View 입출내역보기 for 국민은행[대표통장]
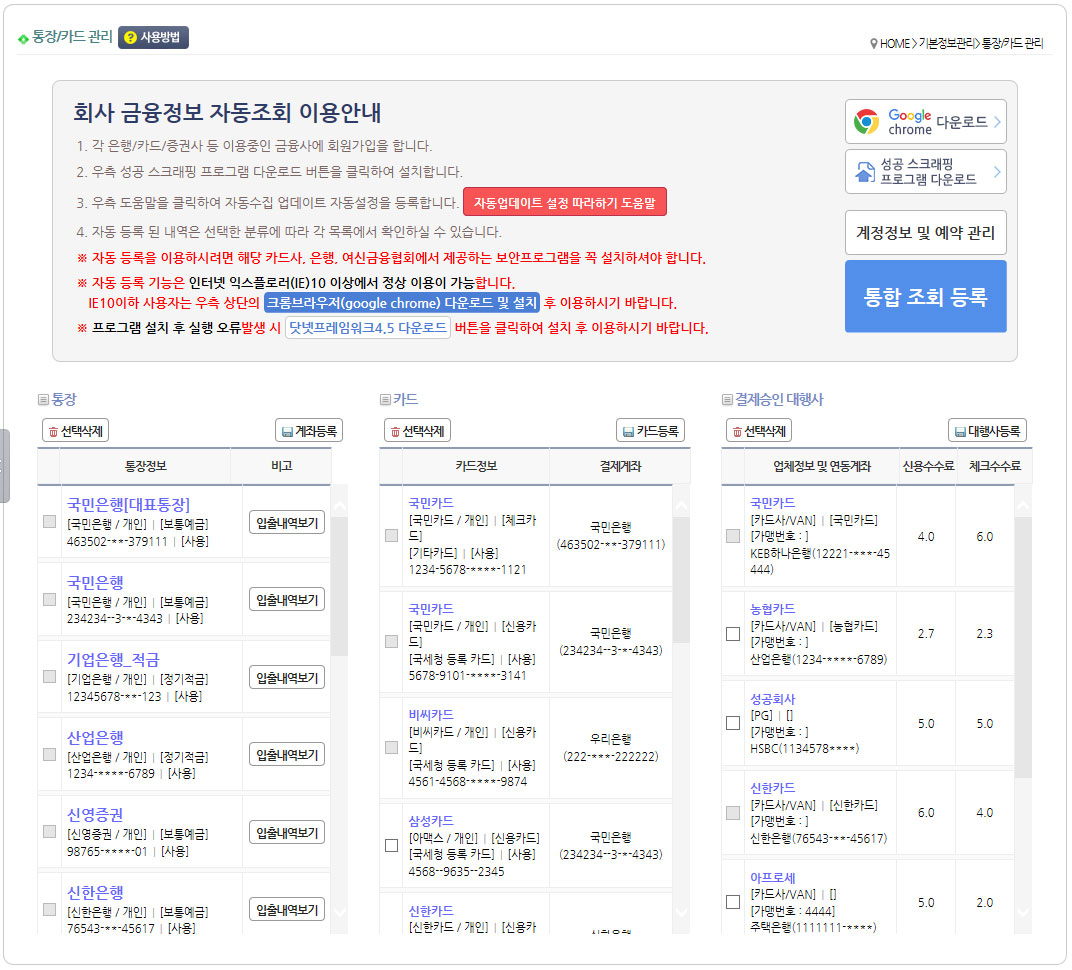The image size is (1072, 970). tap(287, 523)
